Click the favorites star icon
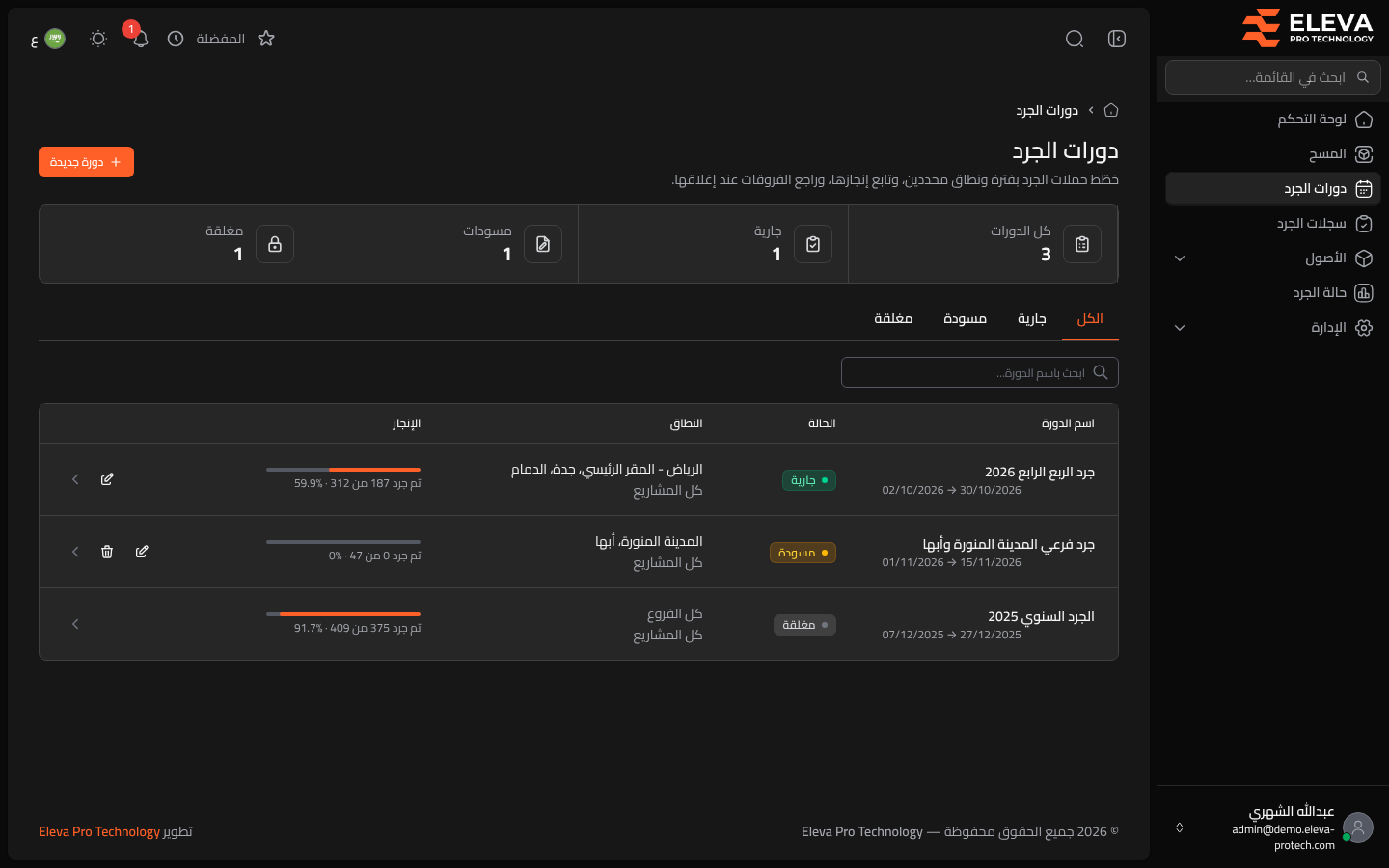 tap(266, 39)
